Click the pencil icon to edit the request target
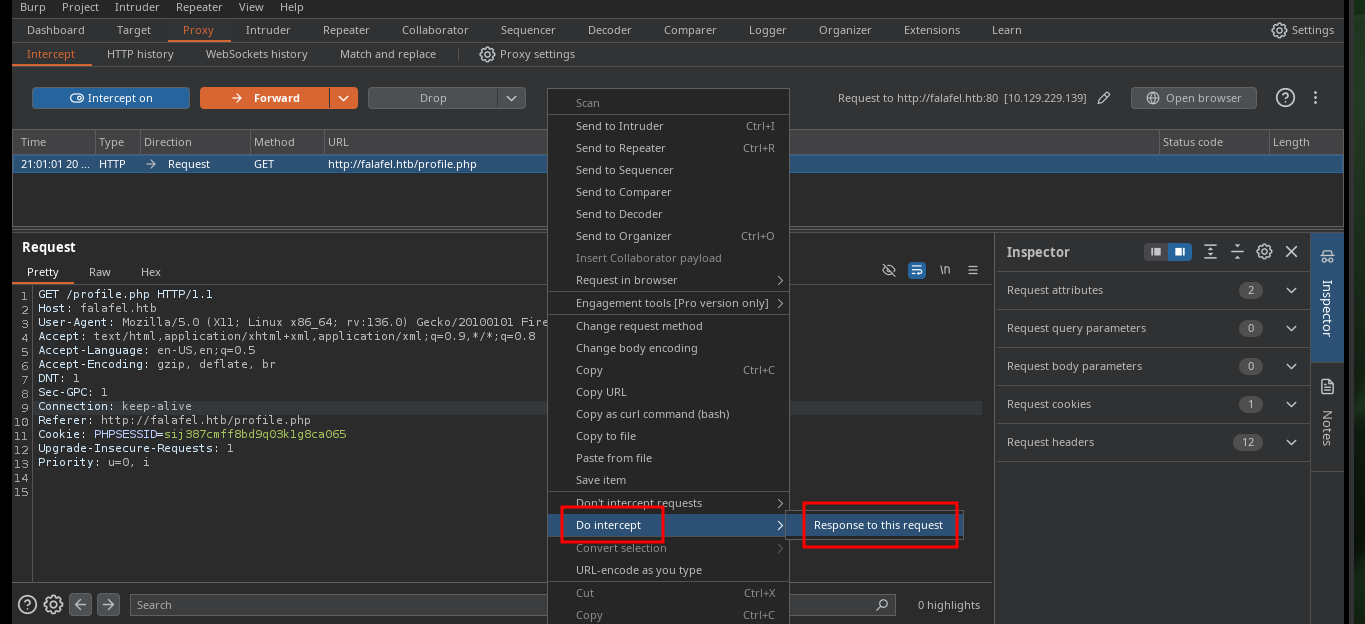Viewport: 1365px width, 624px height. coord(1104,98)
